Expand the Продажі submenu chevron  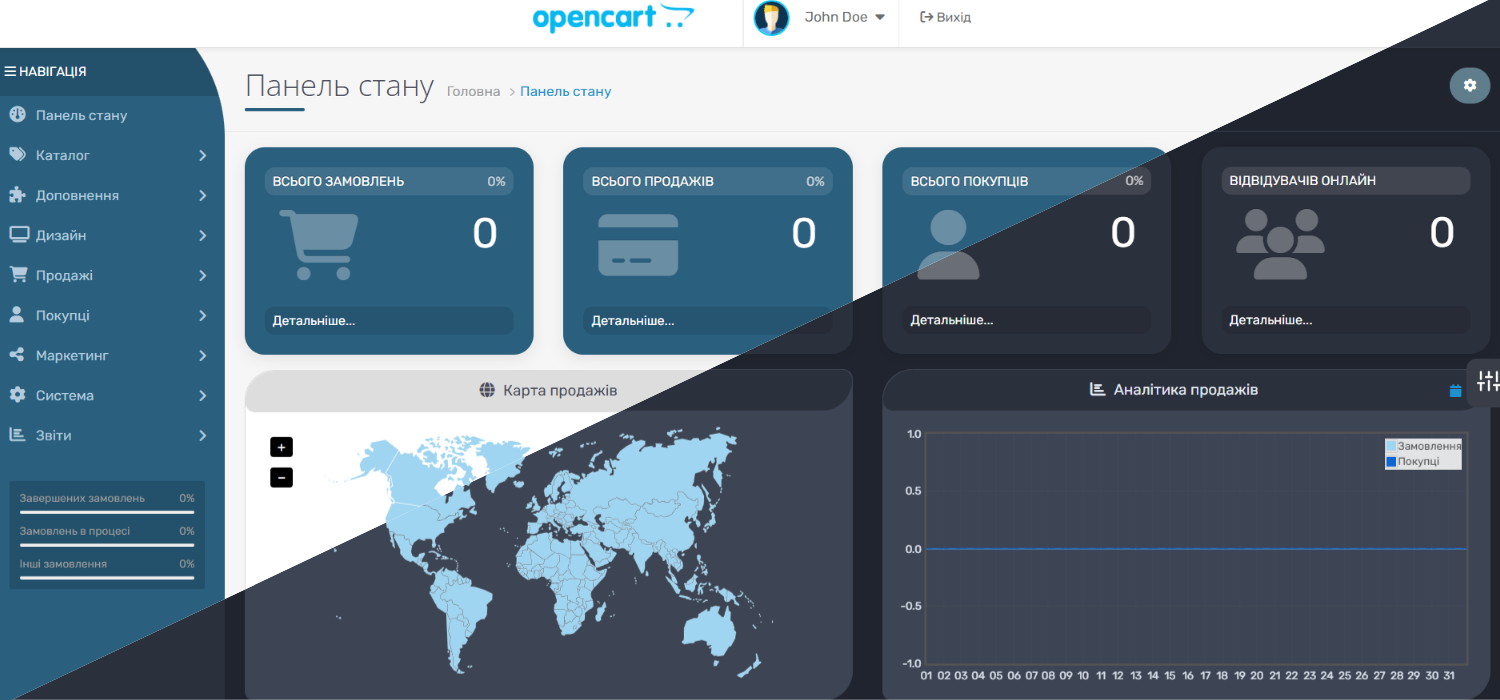click(202, 275)
